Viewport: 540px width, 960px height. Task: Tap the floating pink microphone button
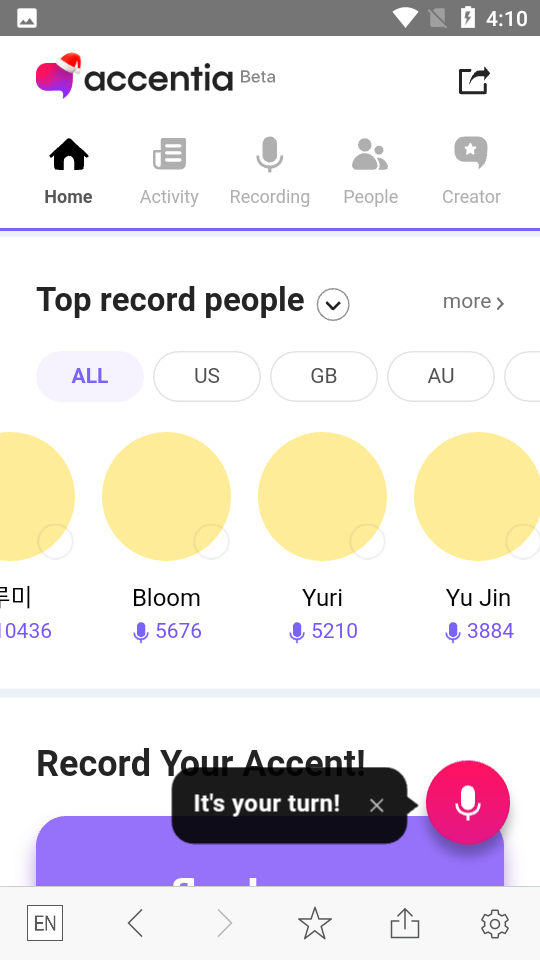tap(468, 803)
